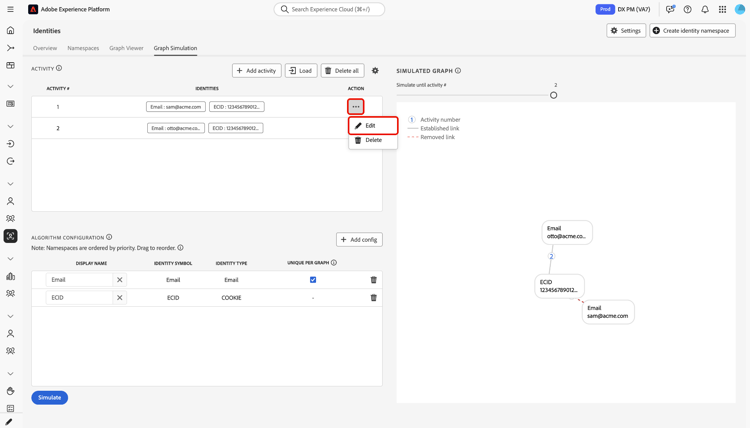Image resolution: width=750 pixels, height=428 pixels.
Task: Open the notifications bell
Action: coord(705,9)
